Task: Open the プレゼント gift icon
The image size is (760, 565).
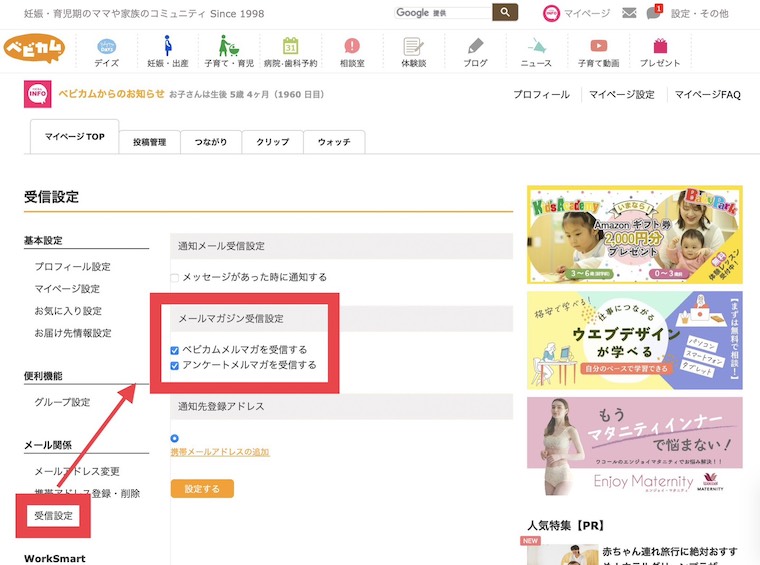Action: [660, 46]
